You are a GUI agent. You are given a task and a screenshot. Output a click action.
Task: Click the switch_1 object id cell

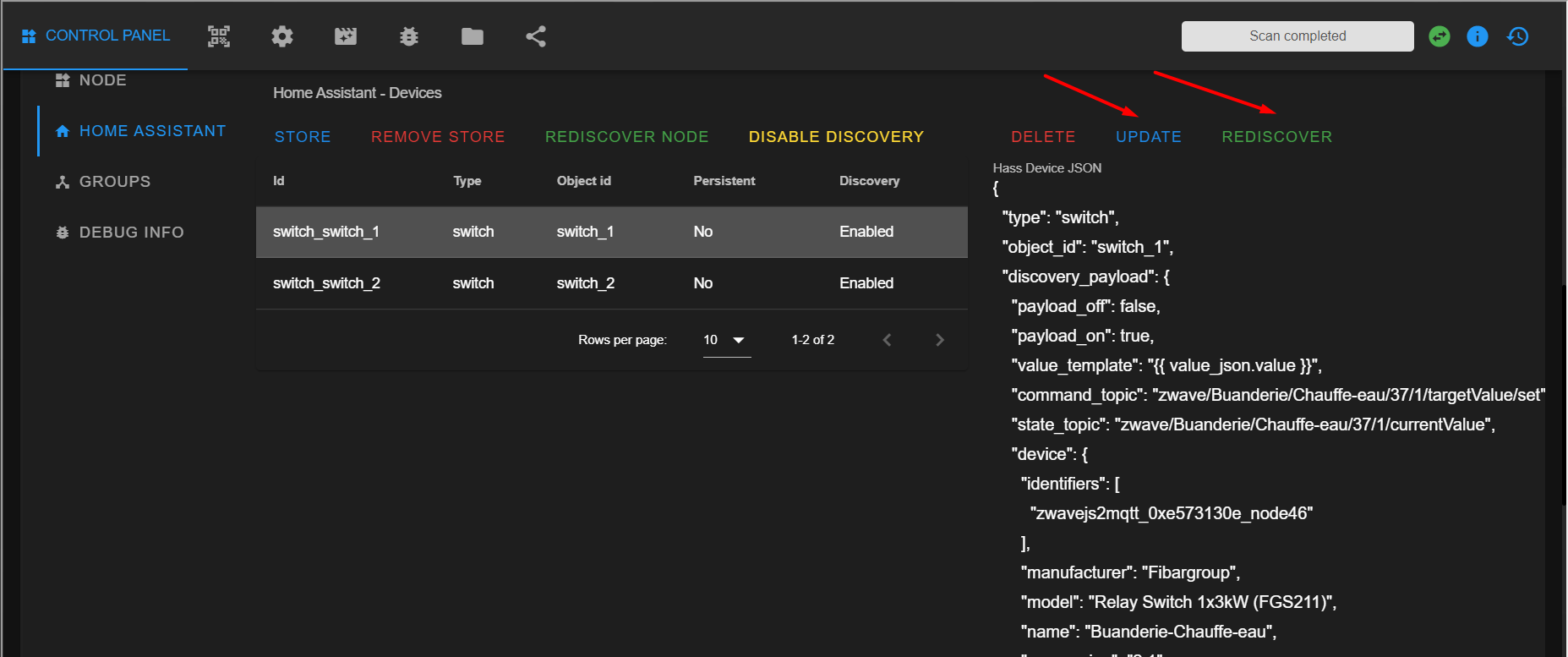pyautogui.click(x=585, y=232)
